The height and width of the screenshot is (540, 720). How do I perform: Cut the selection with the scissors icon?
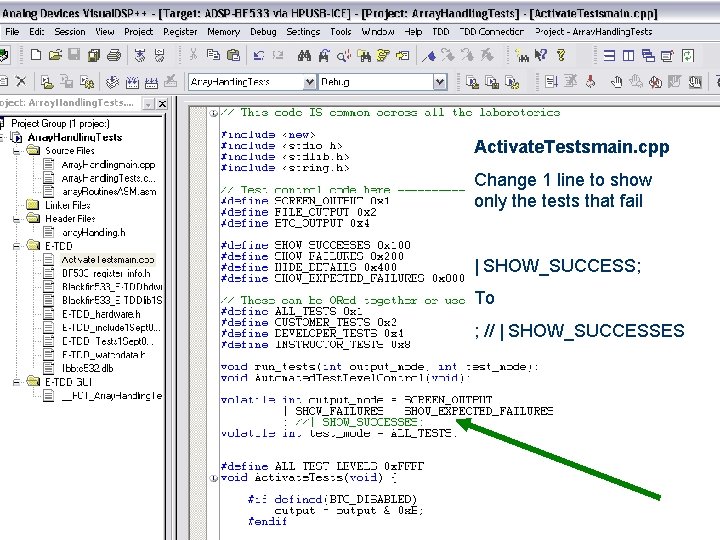tap(193, 56)
